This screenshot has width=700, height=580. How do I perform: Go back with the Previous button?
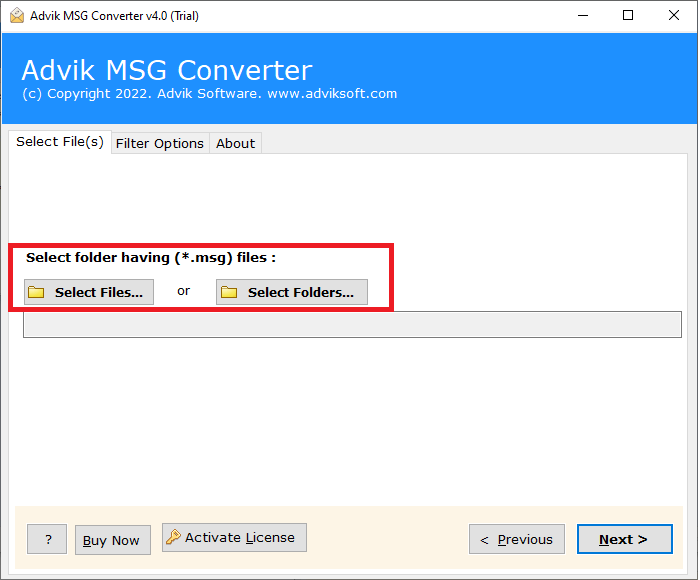517,539
